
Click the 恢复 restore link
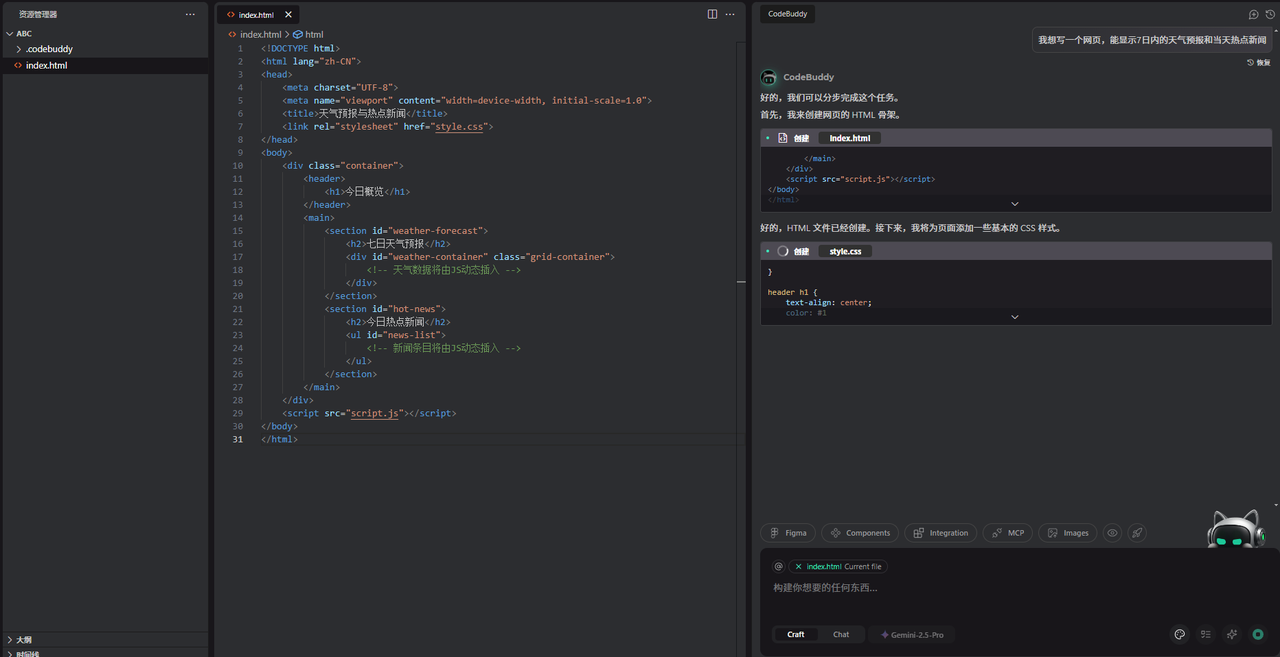click(1258, 62)
